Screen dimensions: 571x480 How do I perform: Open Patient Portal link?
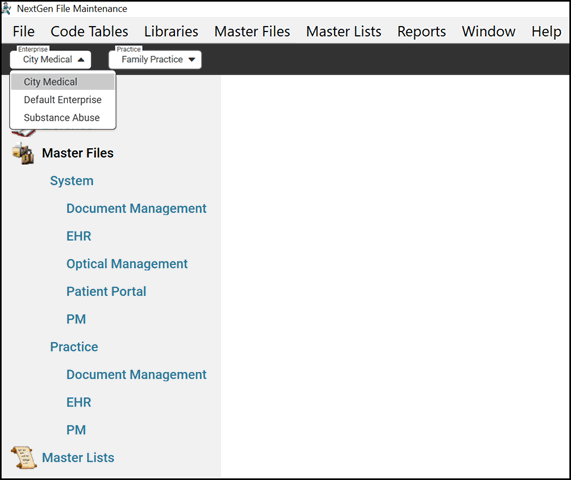106,291
